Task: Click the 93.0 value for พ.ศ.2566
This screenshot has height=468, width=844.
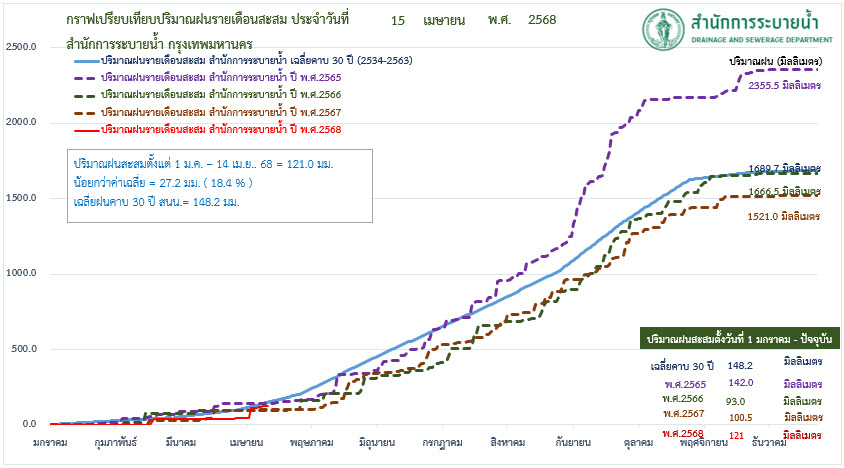Action: pos(736,400)
